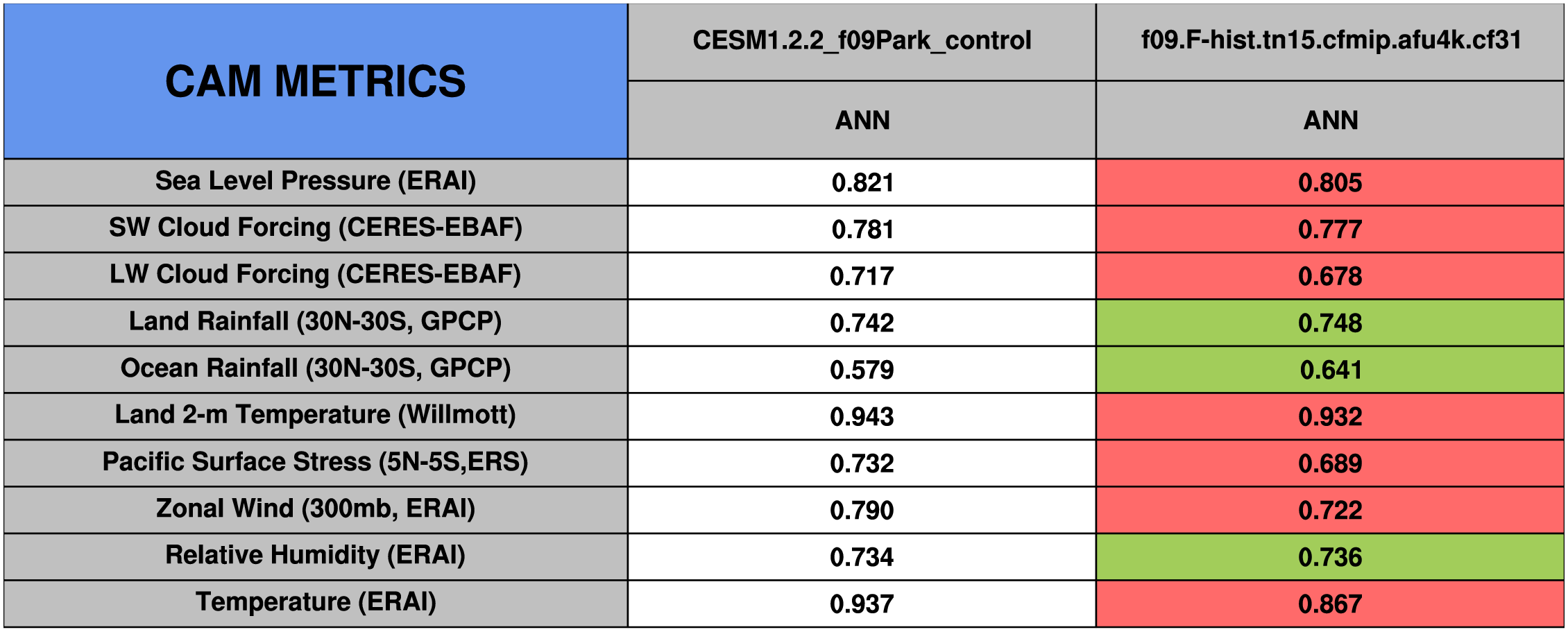Image resolution: width=1568 pixels, height=632 pixels.
Task: Click the white 0.943 control value cell
Action: [x=862, y=417]
